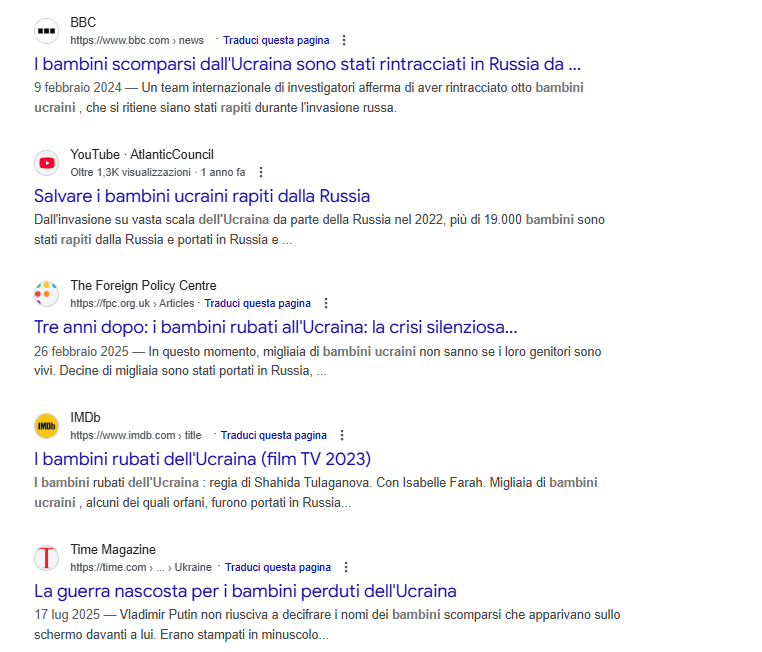Open 'Tre anni dopo' Foreign Policy article
The image size is (762, 652).
[x=275, y=327]
